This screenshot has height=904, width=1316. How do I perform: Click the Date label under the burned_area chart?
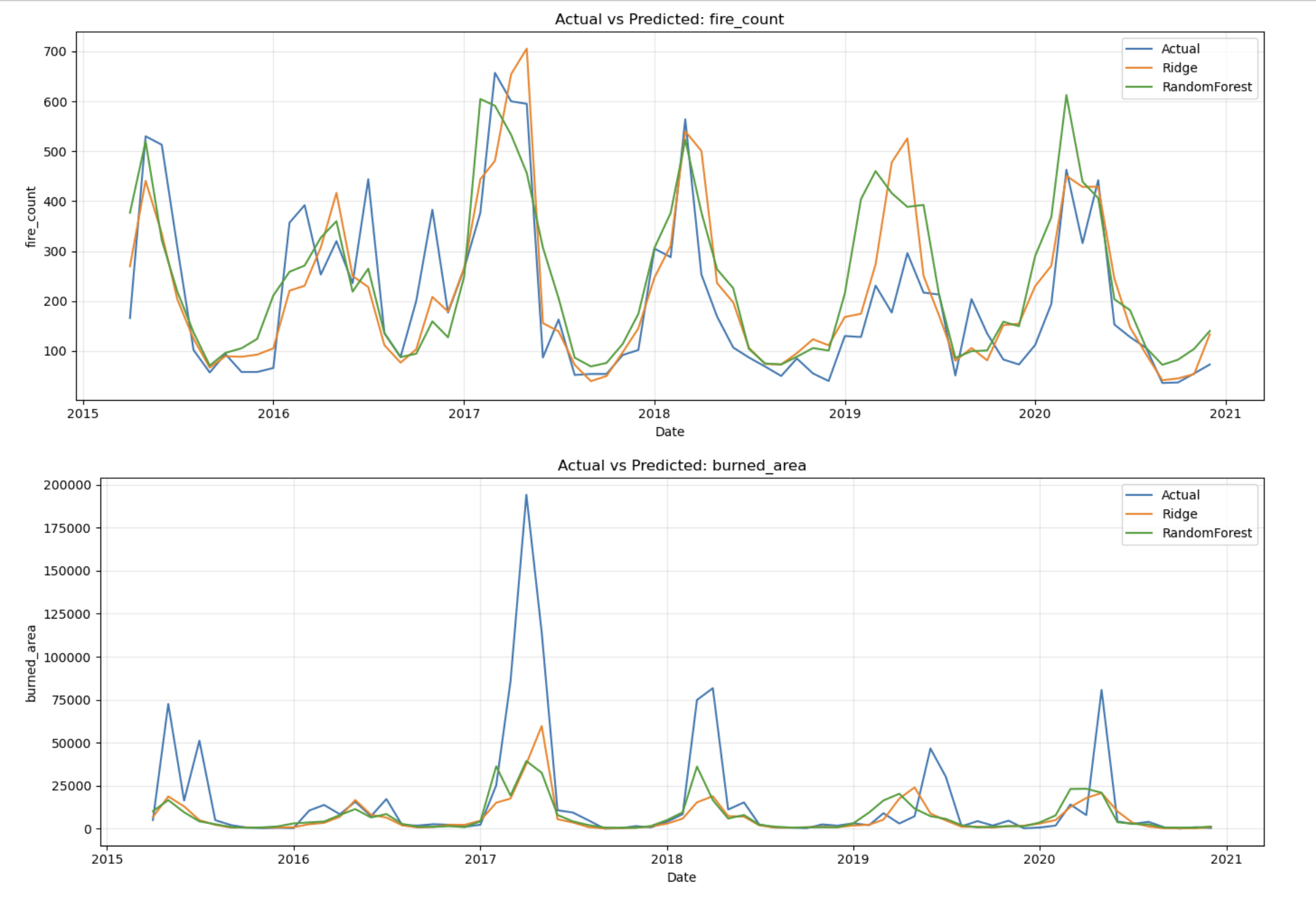(x=681, y=878)
